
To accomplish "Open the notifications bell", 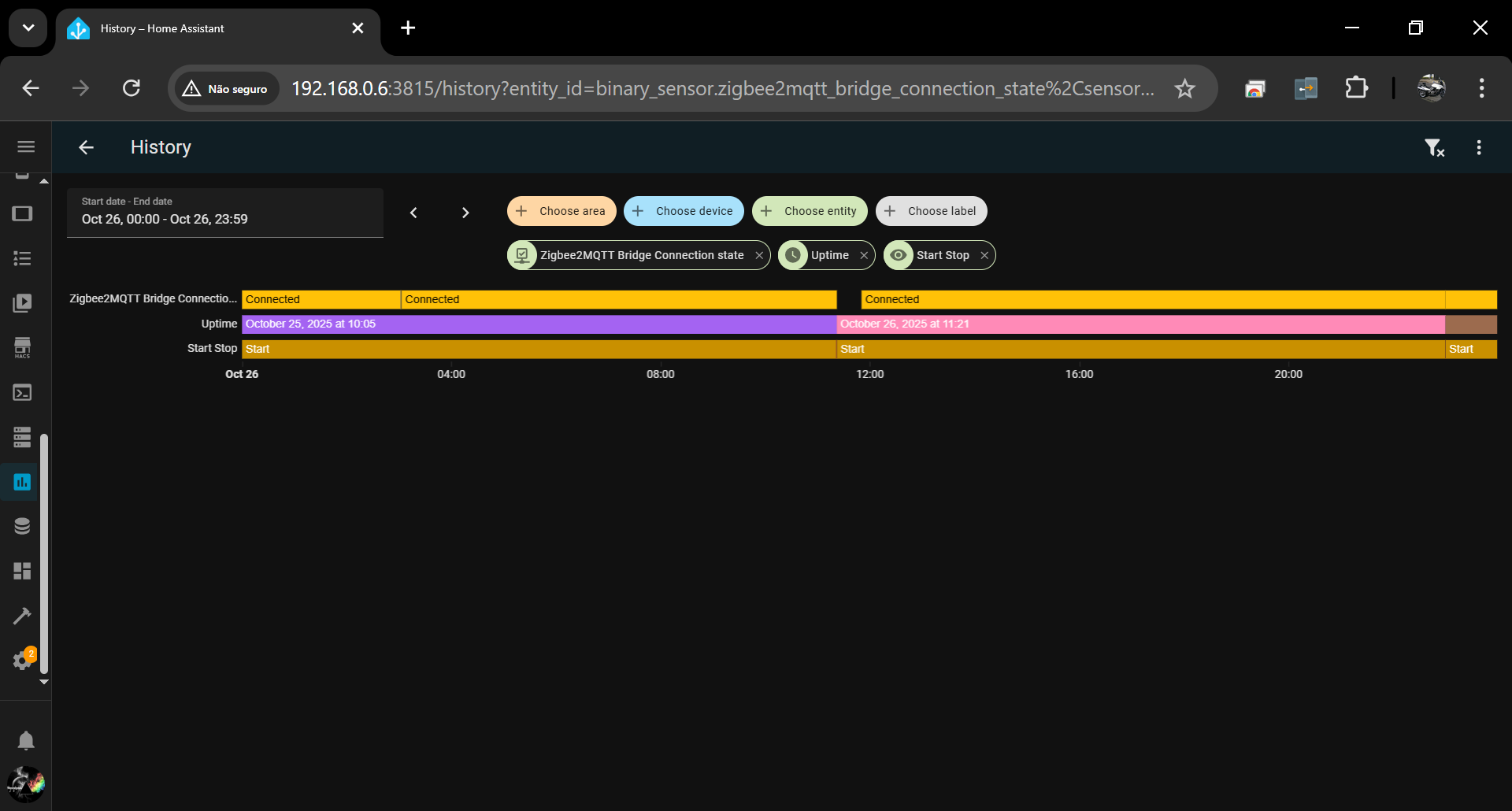I will pos(26,740).
